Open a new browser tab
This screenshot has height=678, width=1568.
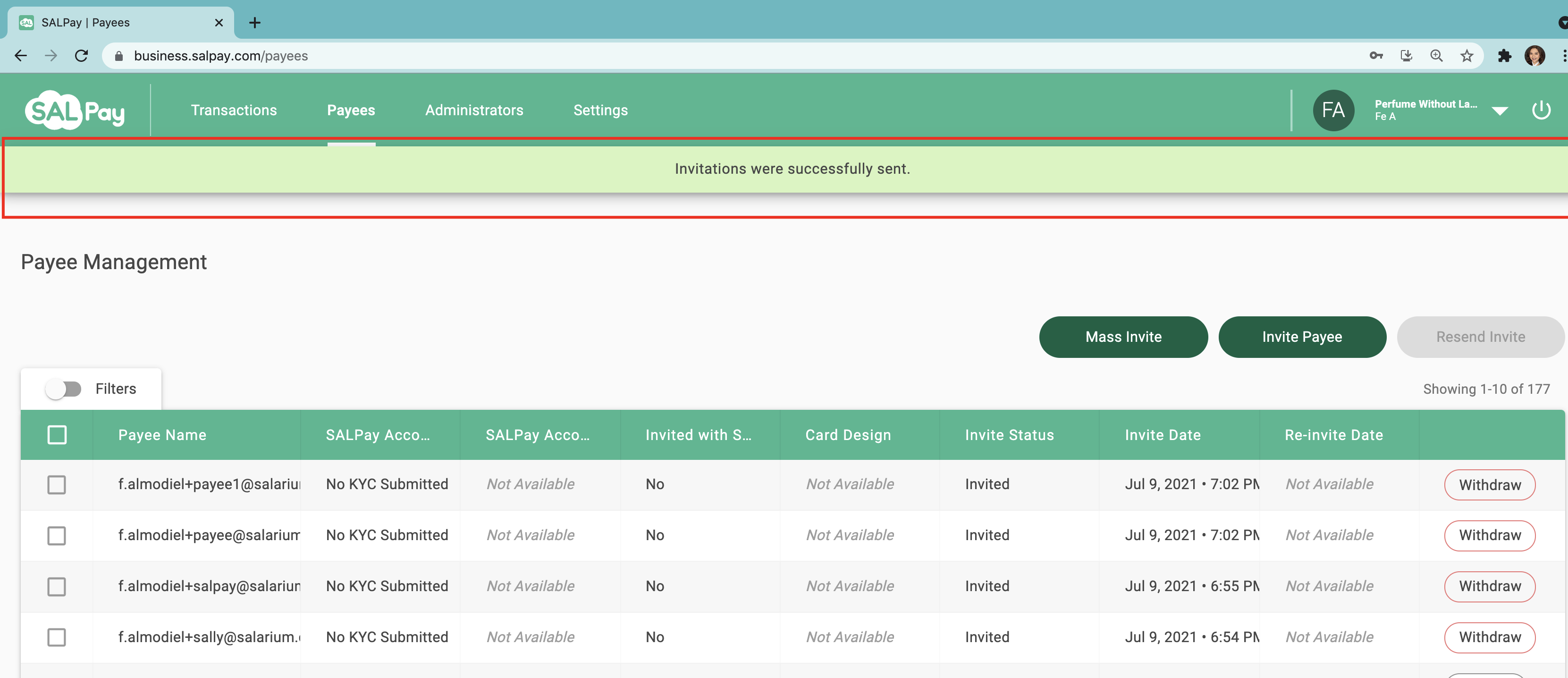click(255, 23)
